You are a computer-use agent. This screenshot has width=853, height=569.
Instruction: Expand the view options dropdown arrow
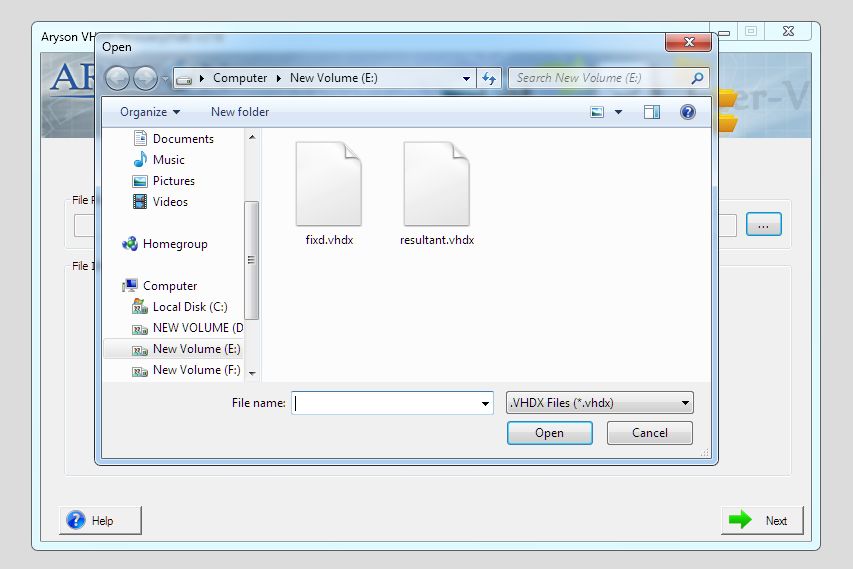pos(619,112)
